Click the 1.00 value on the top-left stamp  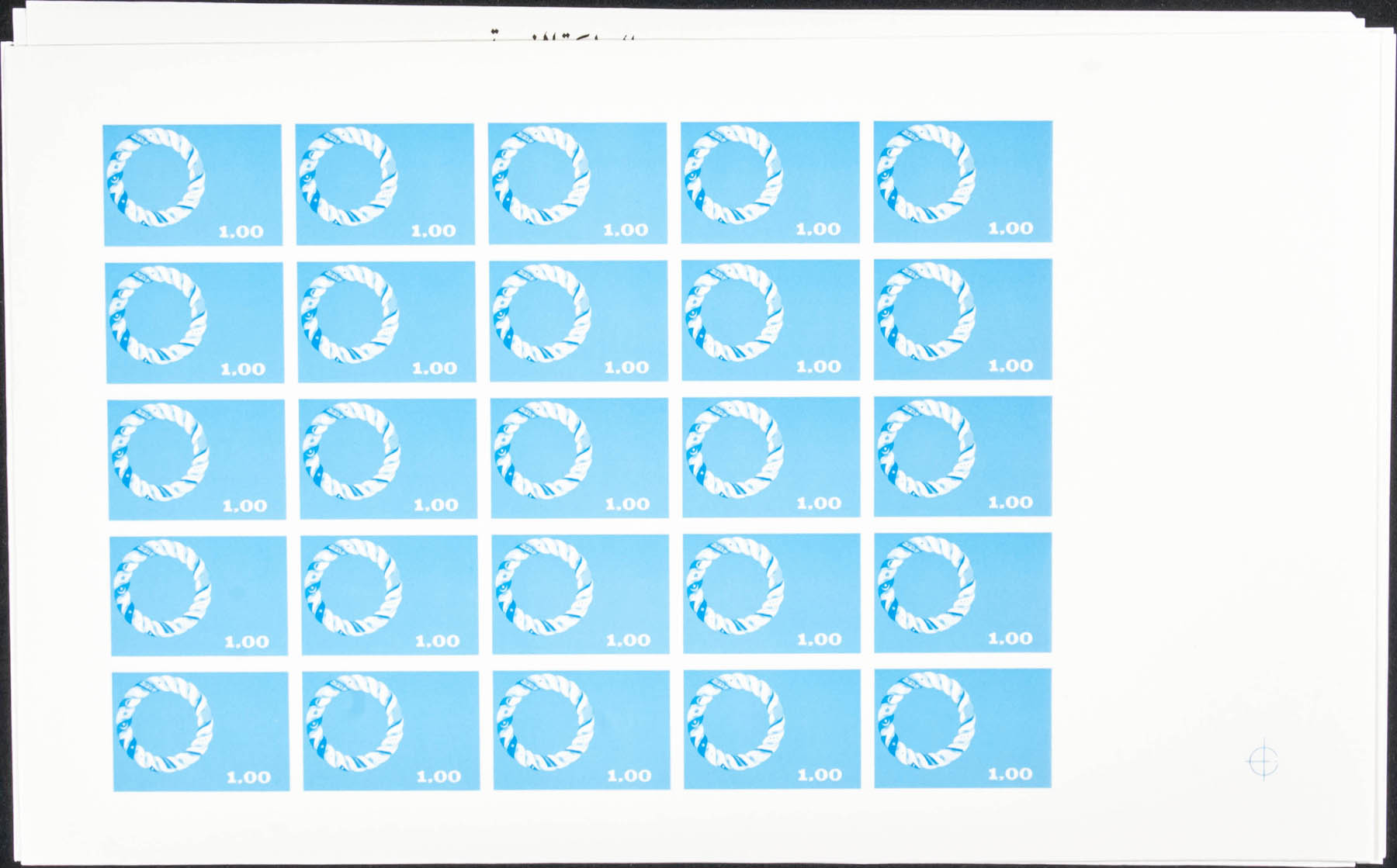(x=241, y=232)
